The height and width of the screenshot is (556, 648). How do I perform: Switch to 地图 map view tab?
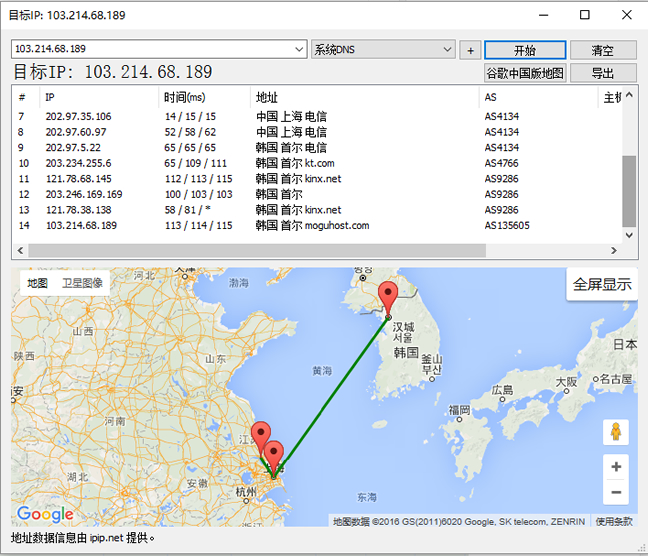click(37, 283)
